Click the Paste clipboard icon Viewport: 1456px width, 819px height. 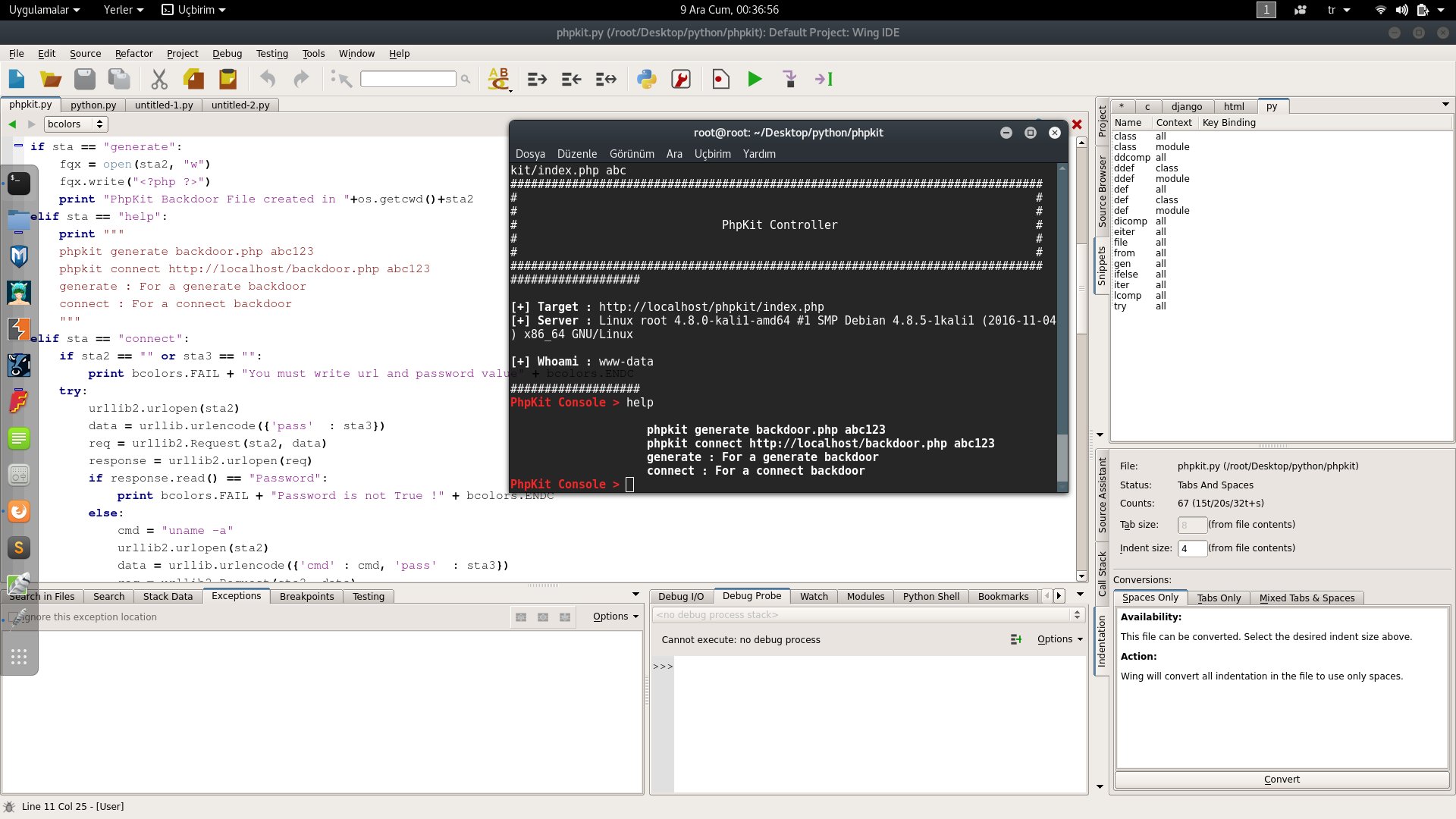coord(227,79)
